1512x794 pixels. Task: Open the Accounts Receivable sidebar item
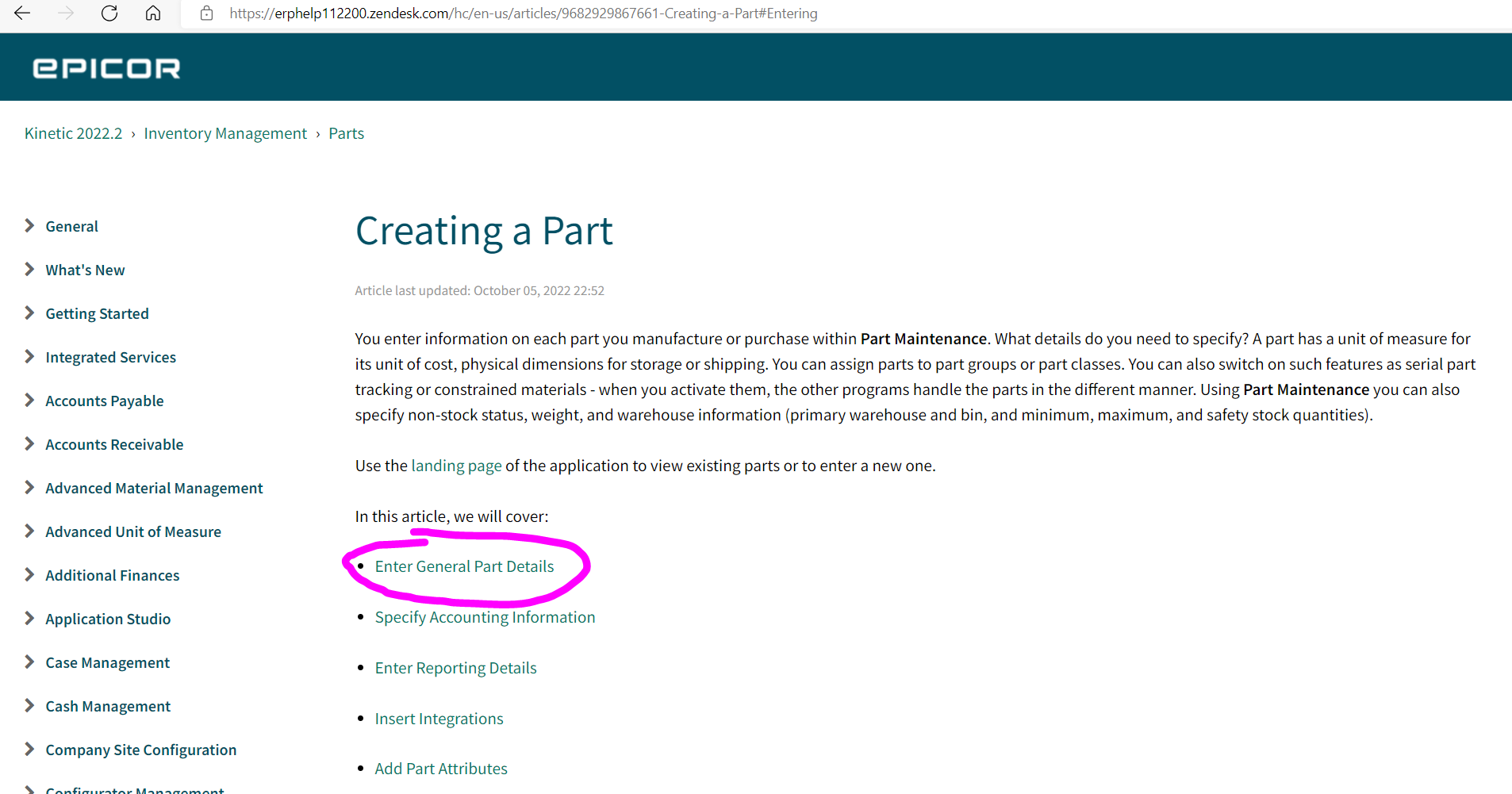(114, 444)
